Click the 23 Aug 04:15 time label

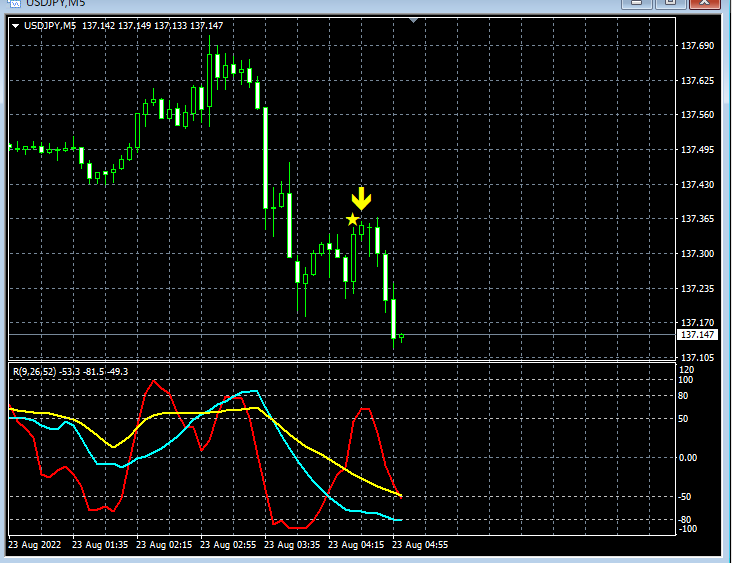tap(356, 545)
